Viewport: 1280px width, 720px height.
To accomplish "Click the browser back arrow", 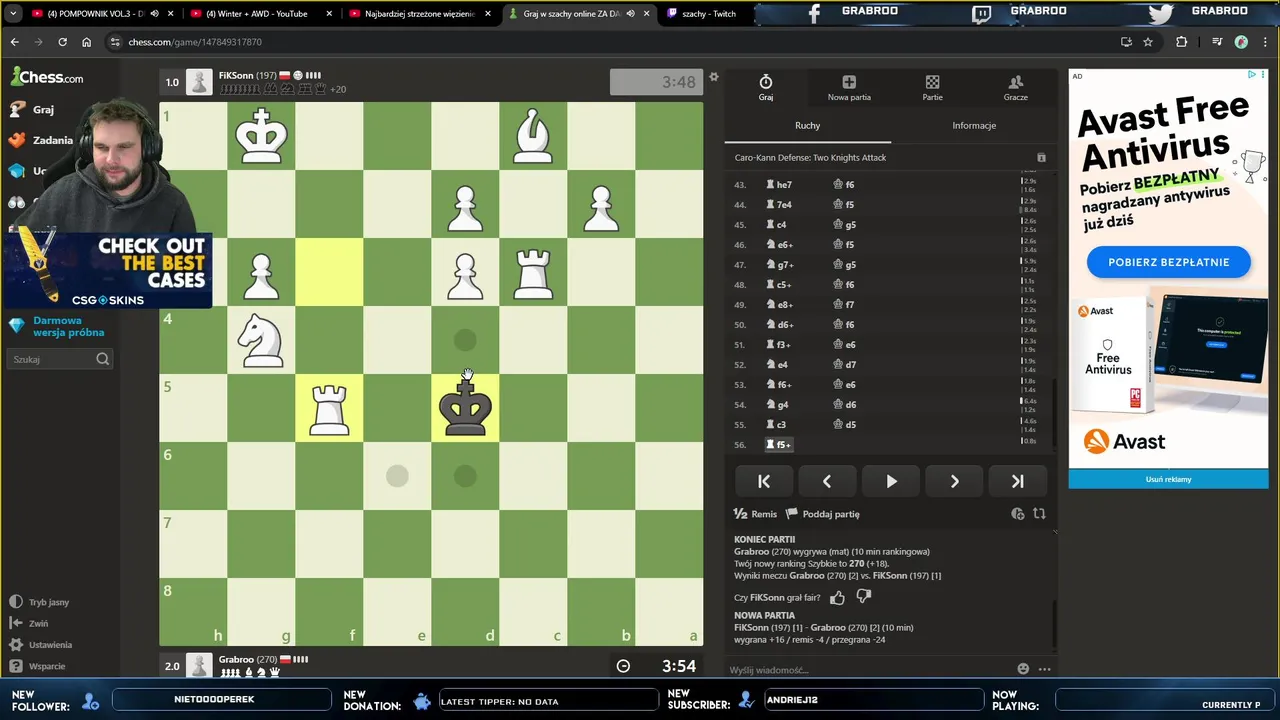I will (x=14, y=42).
